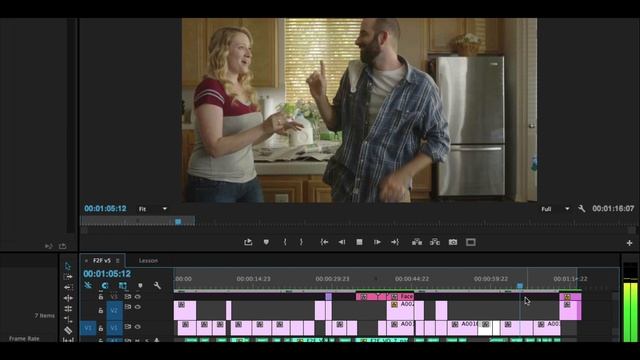640x360 pixels.
Task: Select the Track Select Forward tool
Action: tap(68, 277)
